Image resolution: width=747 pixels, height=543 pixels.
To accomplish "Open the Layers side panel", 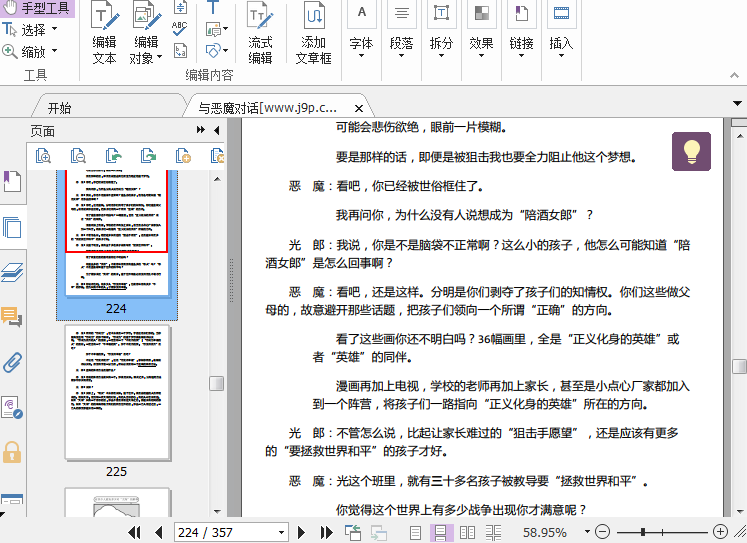I will pyautogui.click(x=12, y=272).
